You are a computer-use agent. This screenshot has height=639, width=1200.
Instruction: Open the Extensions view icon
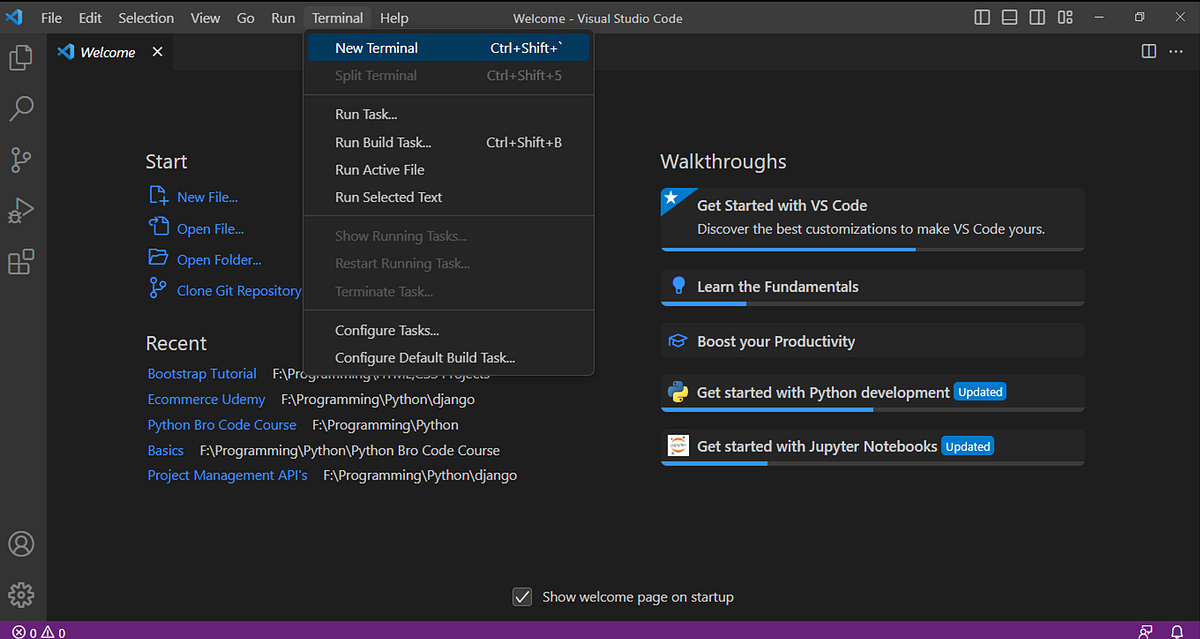tap(21, 262)
